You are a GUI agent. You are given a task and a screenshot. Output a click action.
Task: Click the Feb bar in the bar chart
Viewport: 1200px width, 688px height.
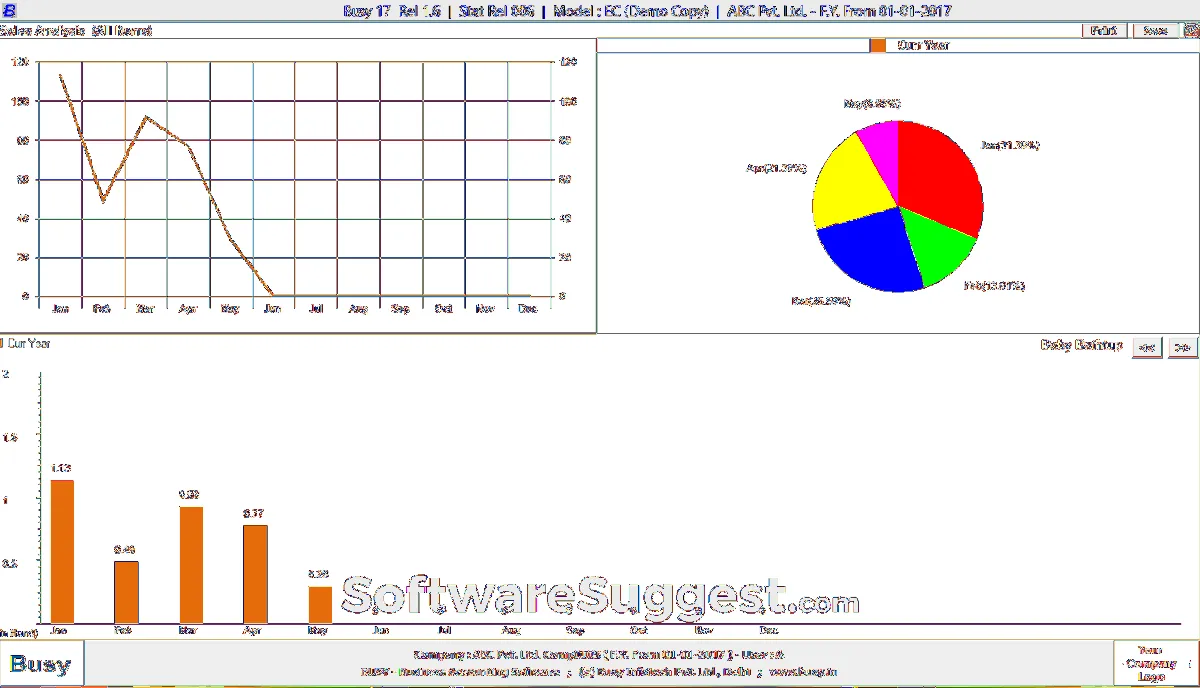pyautogui.click(x=126, y=592)
